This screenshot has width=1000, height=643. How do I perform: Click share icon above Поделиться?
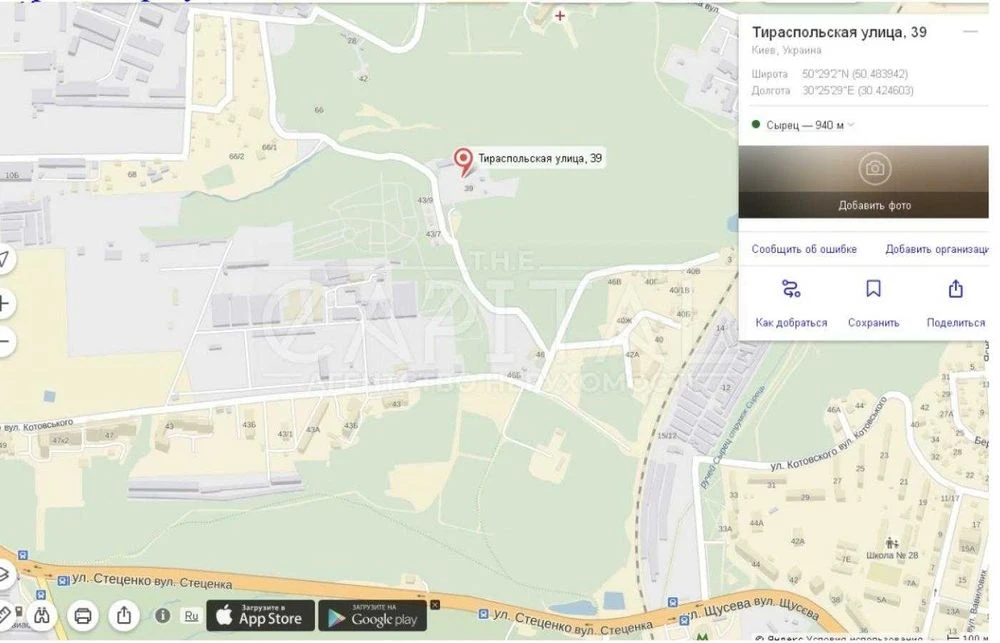tap(955, 288)
